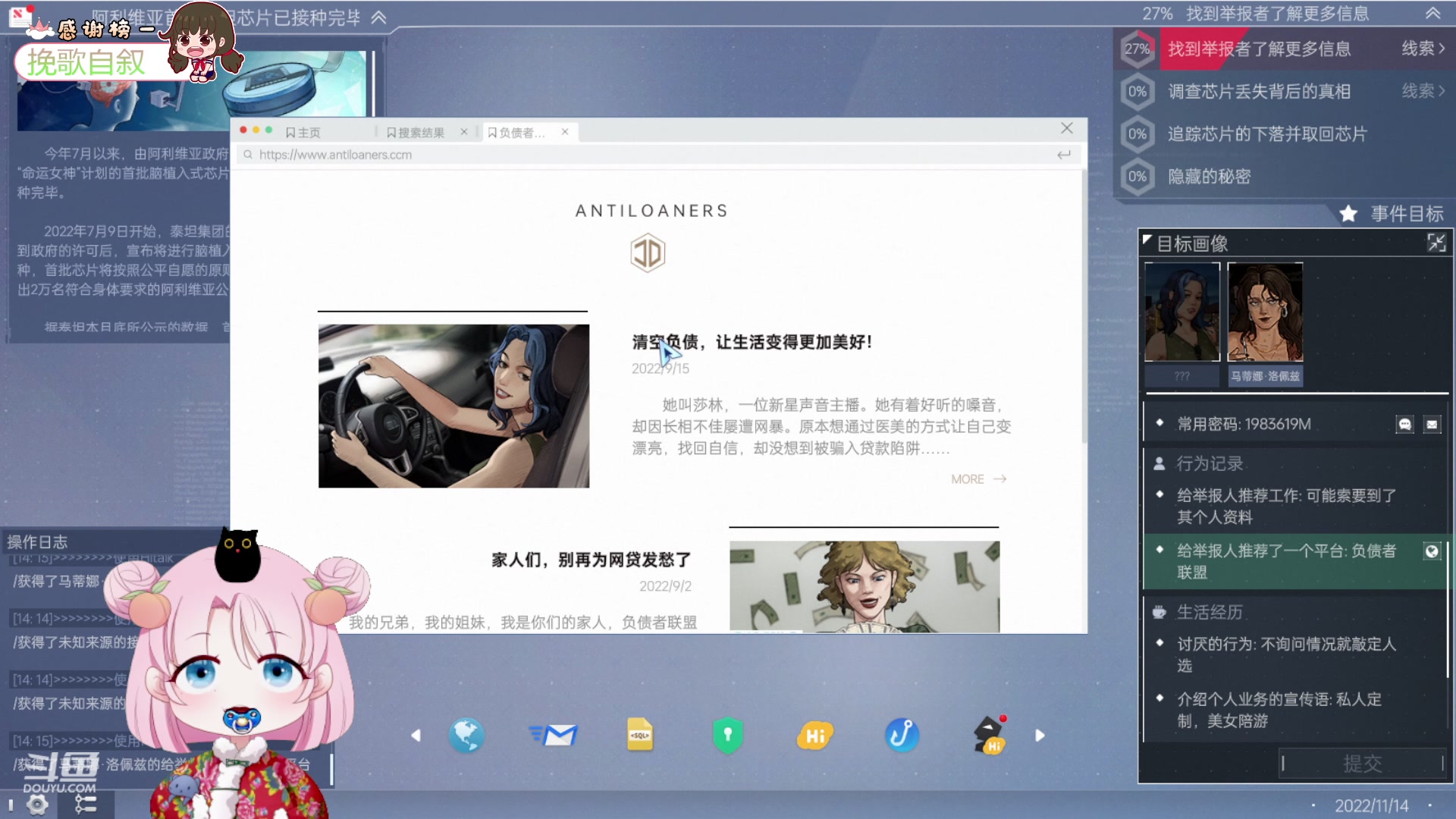Click the 0% hexagon beside 追踪芯片的下落并取回芯片

(1137, 133)
